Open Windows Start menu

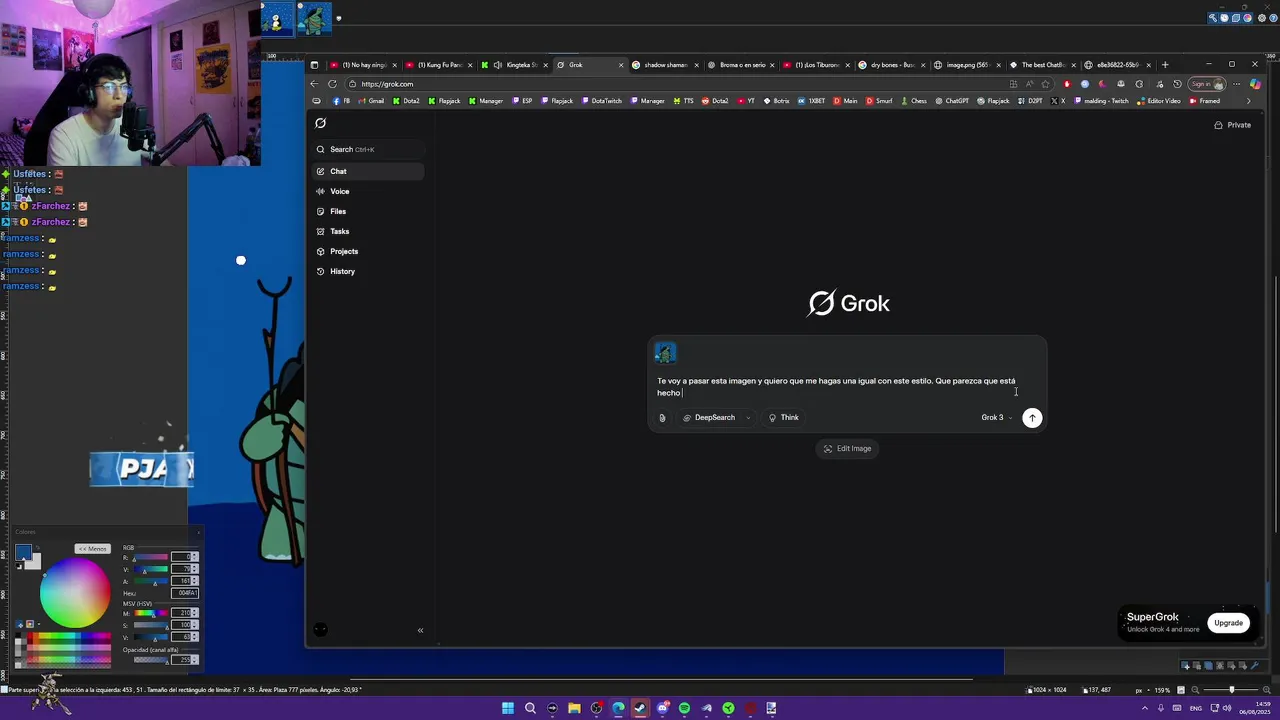coord(508,708)
